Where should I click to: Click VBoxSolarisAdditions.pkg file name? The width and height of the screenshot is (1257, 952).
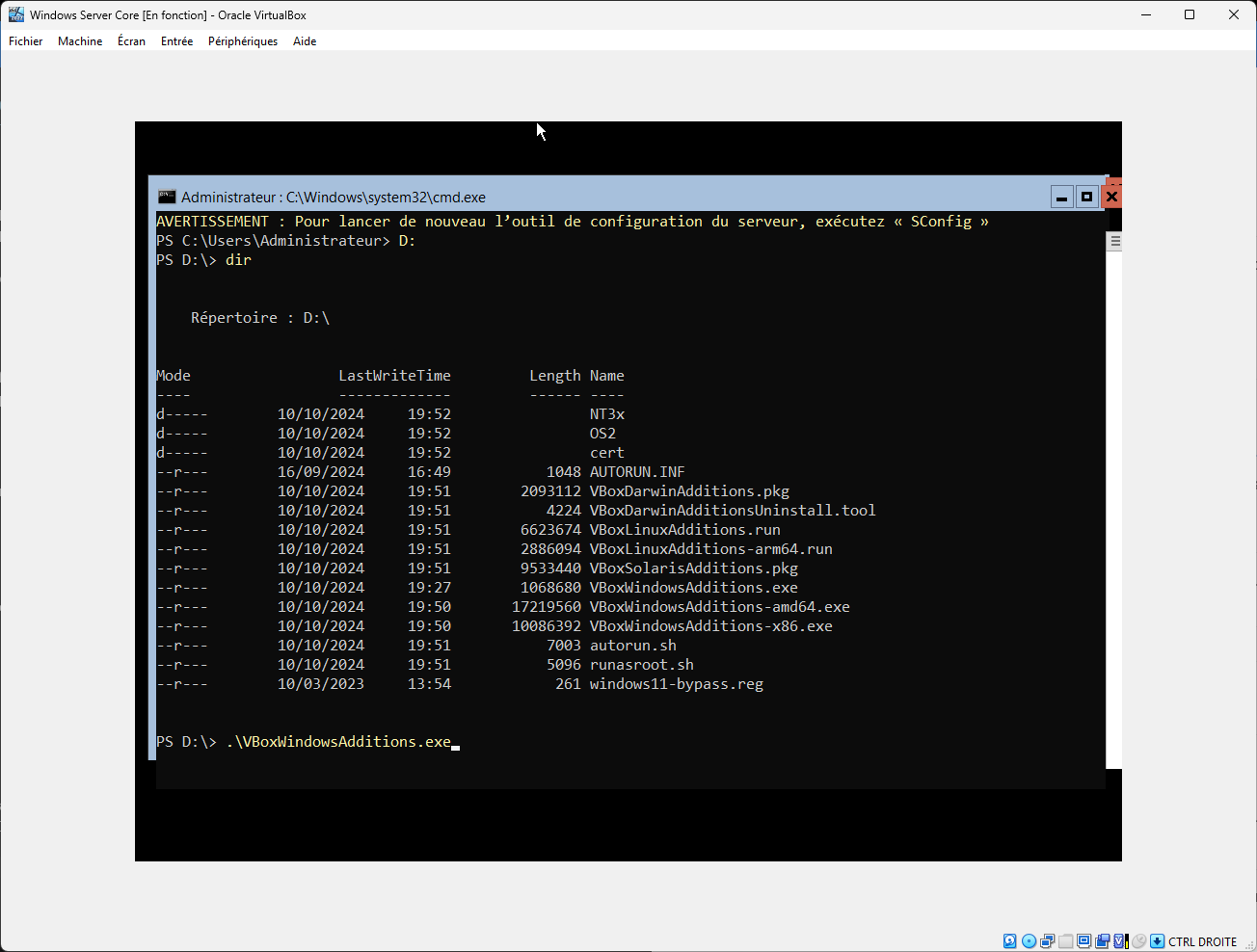point(694,569)
